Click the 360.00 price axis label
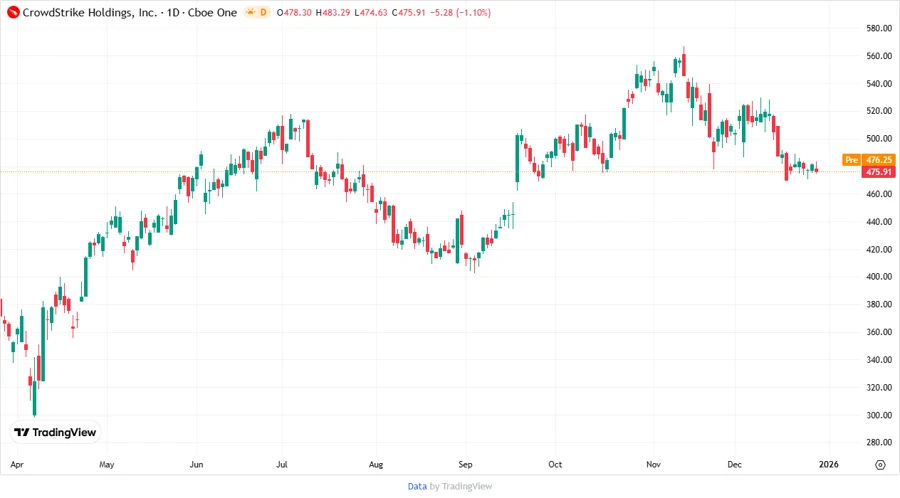 [x=879, y=332]
